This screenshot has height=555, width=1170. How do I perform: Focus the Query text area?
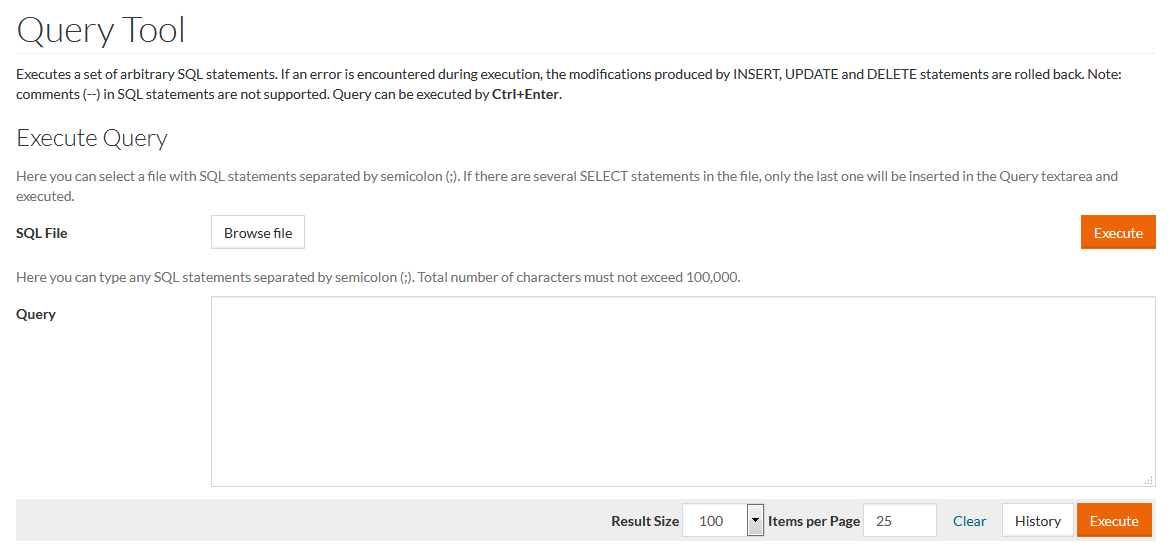click(x=682, y=391)
